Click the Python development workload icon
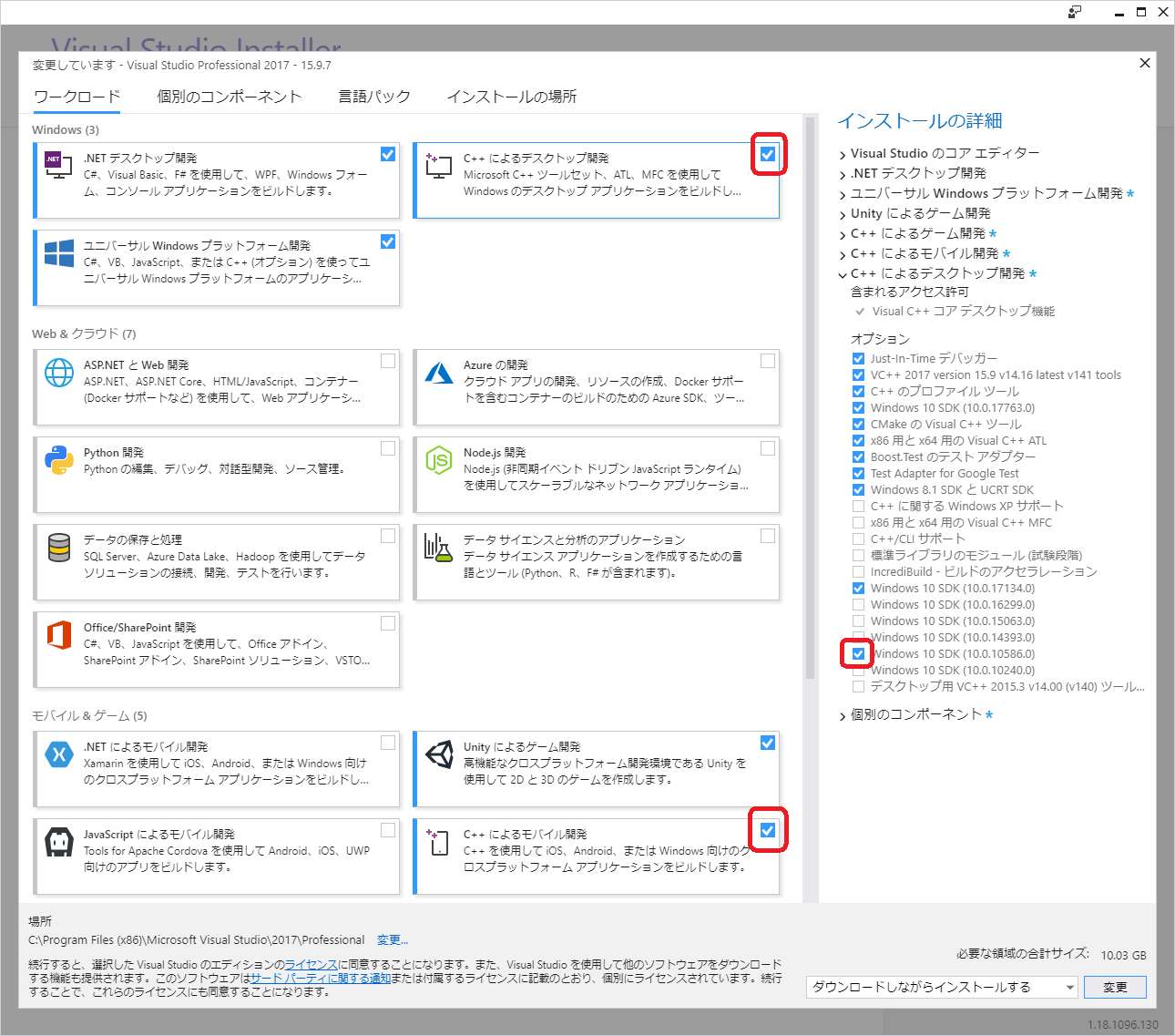Image resolution: width=1175 pixels, height=1036 pixels. point(59,460)
